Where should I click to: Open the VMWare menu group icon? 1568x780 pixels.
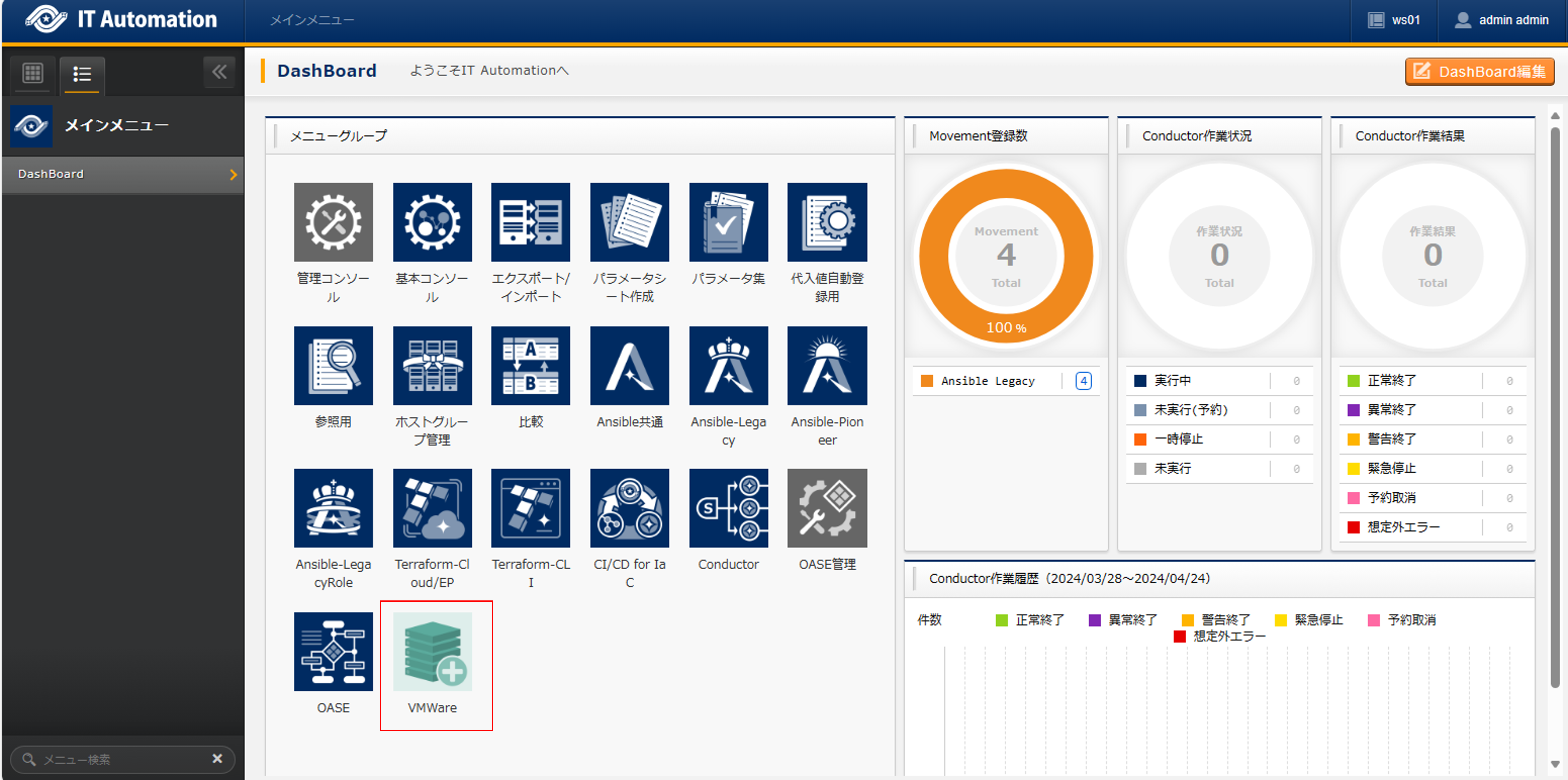432,652
